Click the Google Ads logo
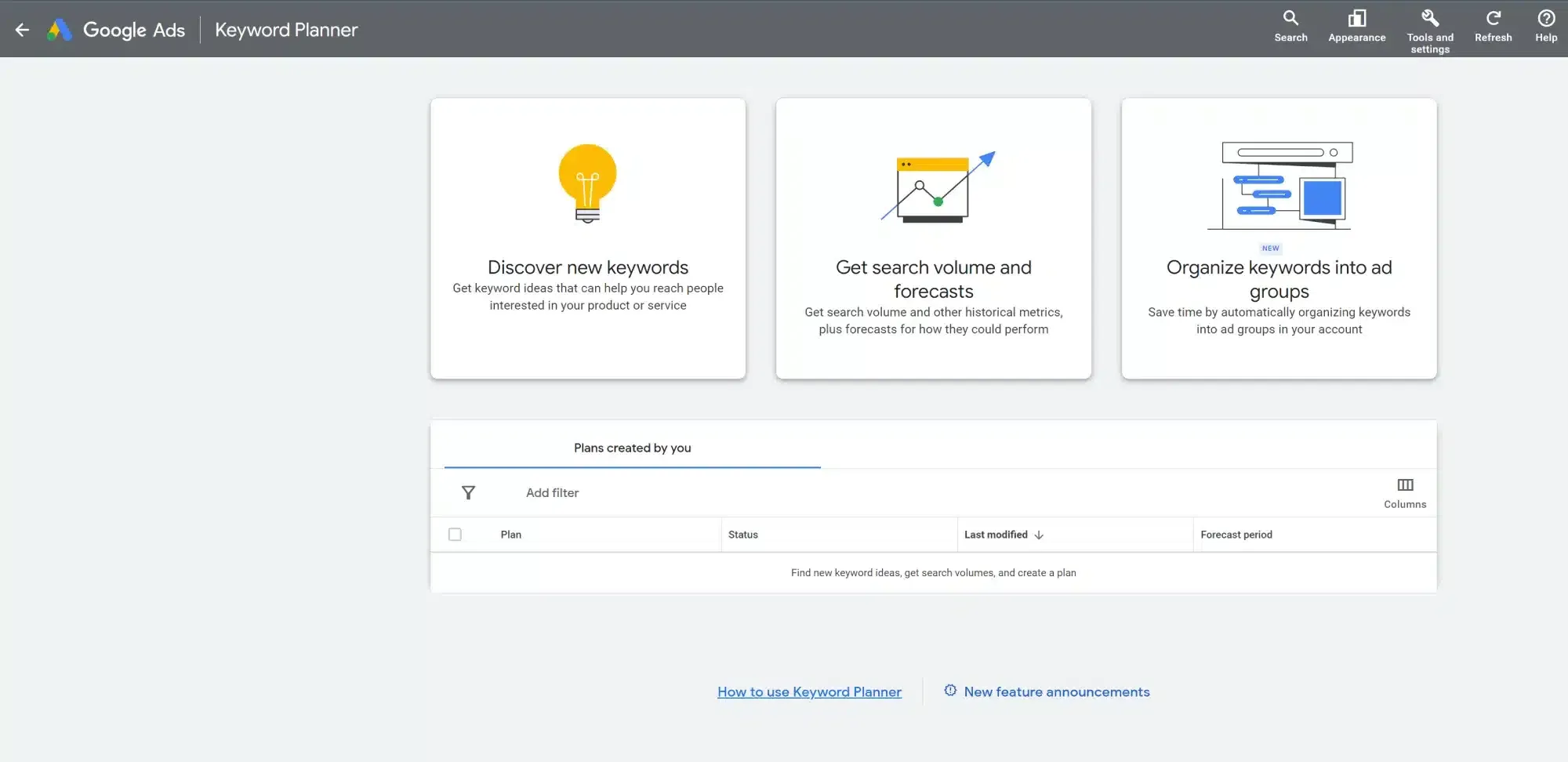1568x762 pixels. pyautogui.click(x=116, y=29)
